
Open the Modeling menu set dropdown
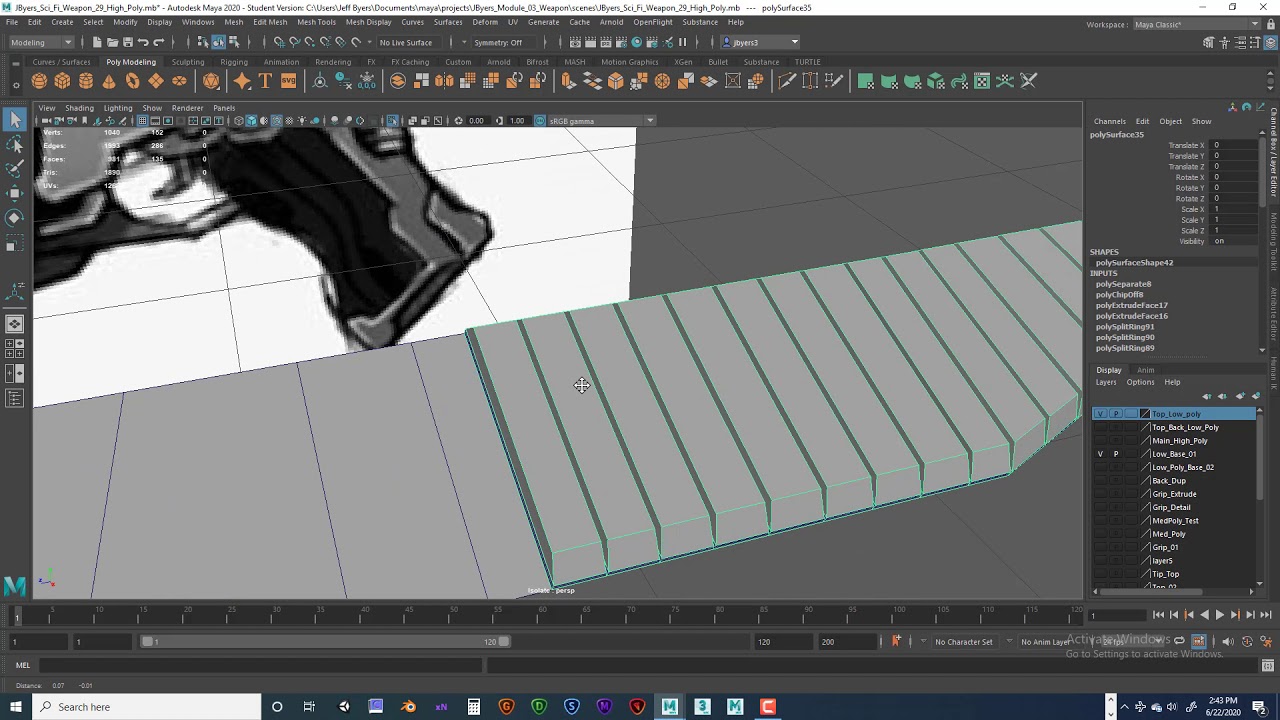click(41, 42)
